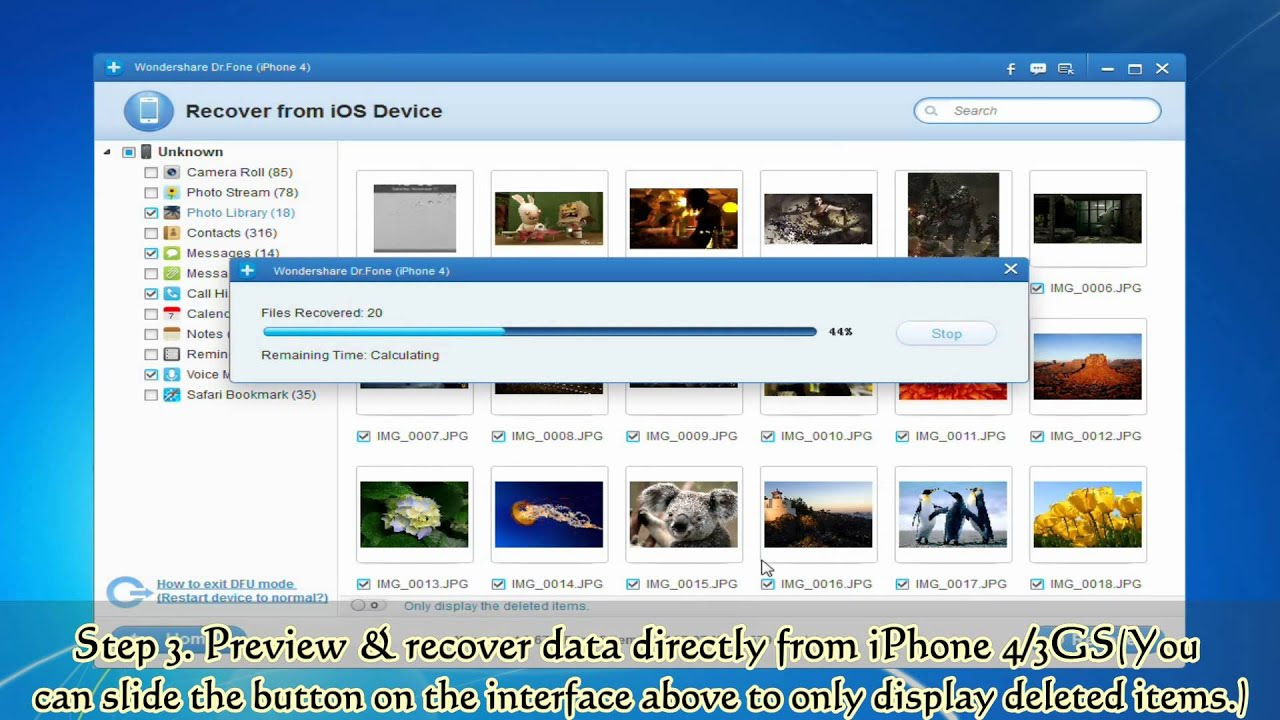Open the Photo Library (18) category

(240, 213)
